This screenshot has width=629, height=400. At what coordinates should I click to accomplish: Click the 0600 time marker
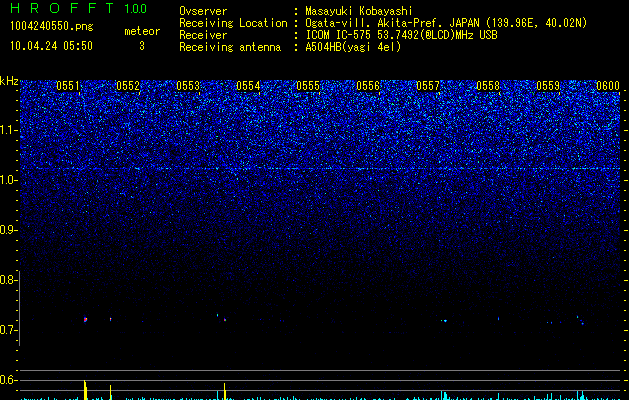click(x=608, y=86)
